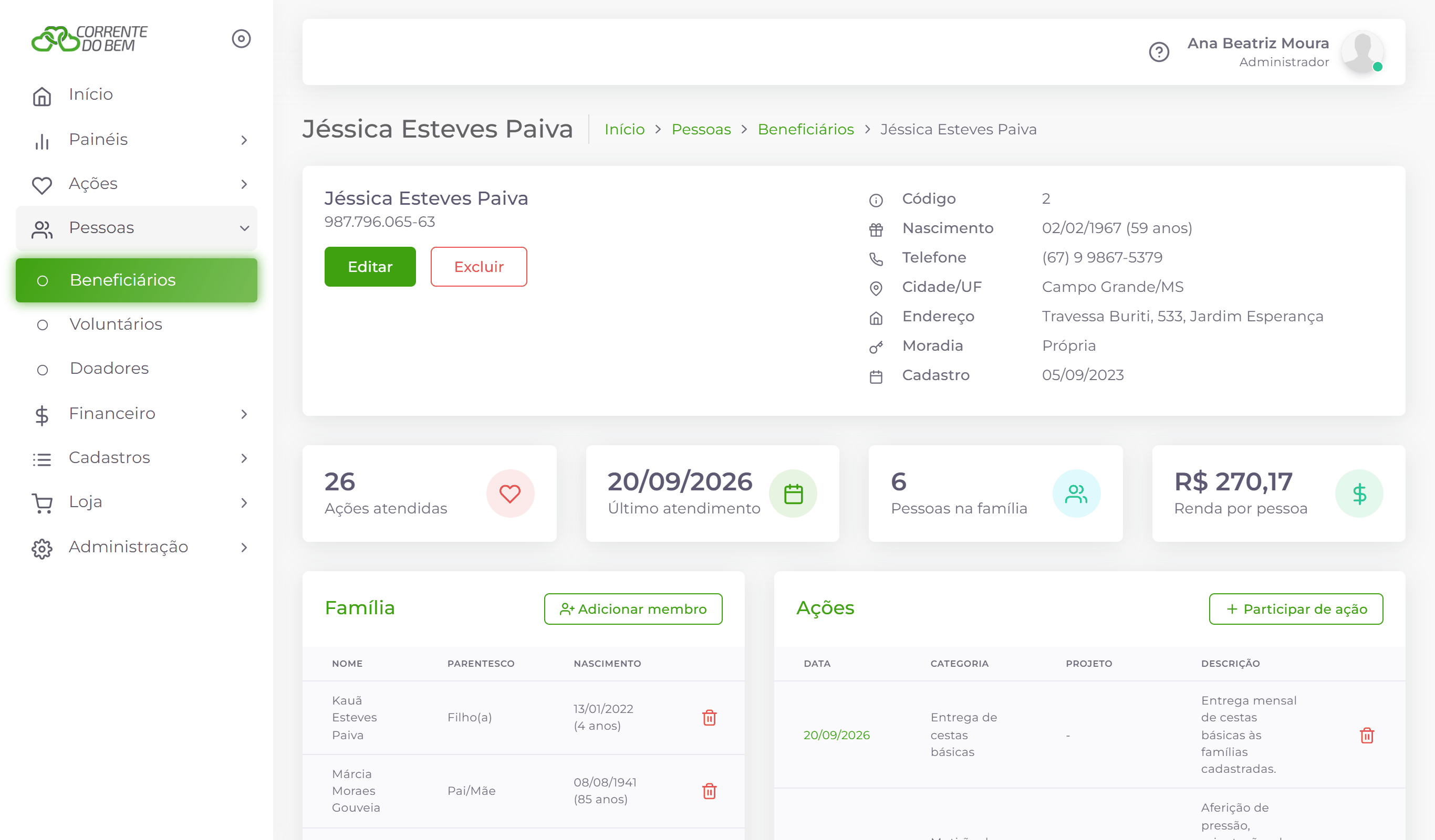Open the help question mark icon
Screen dimensions: 1435x840
pyautogui.click(x=1159, y=52)
